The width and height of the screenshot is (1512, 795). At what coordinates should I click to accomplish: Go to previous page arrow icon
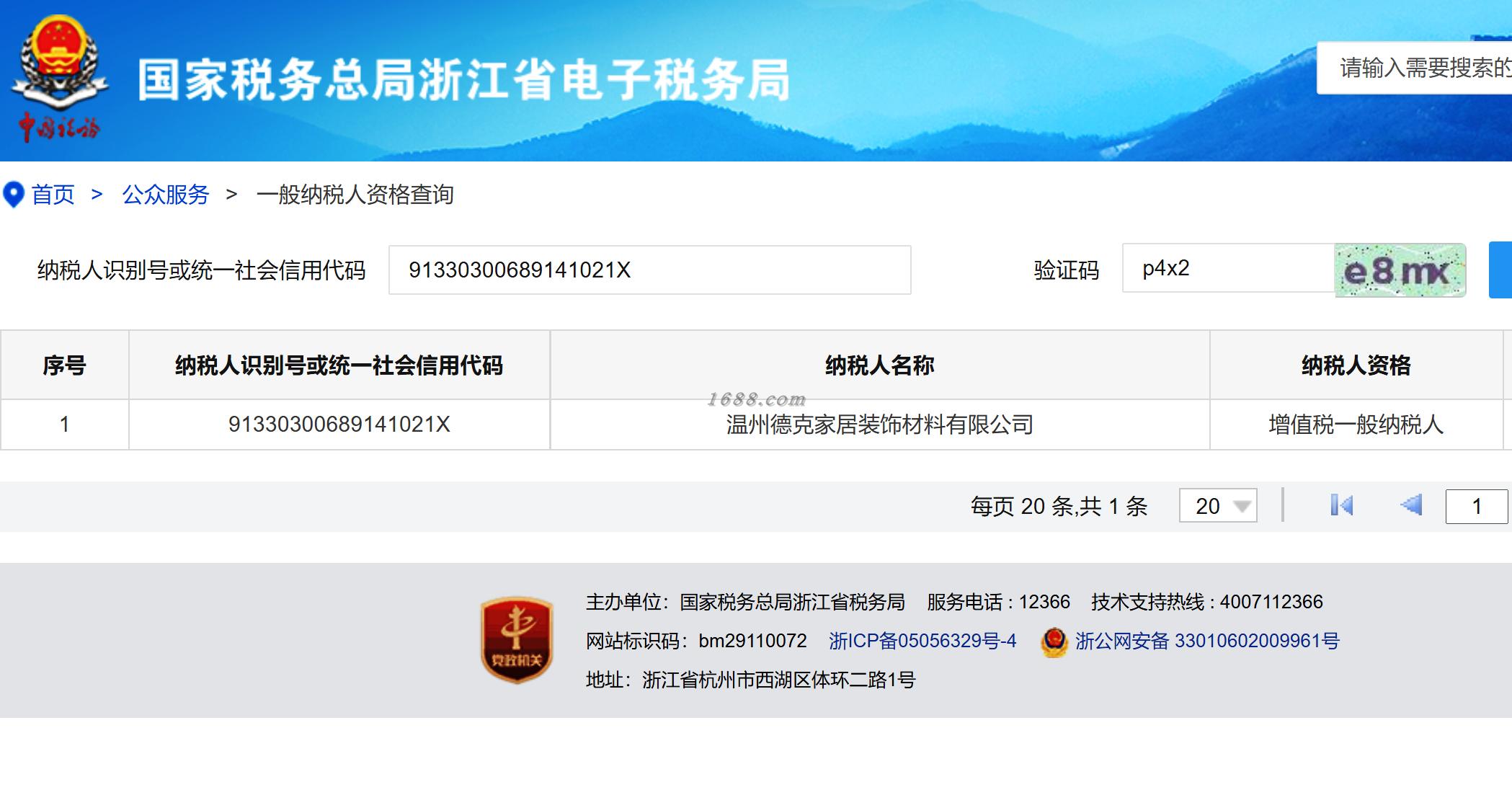click(x=1411, y=505)
